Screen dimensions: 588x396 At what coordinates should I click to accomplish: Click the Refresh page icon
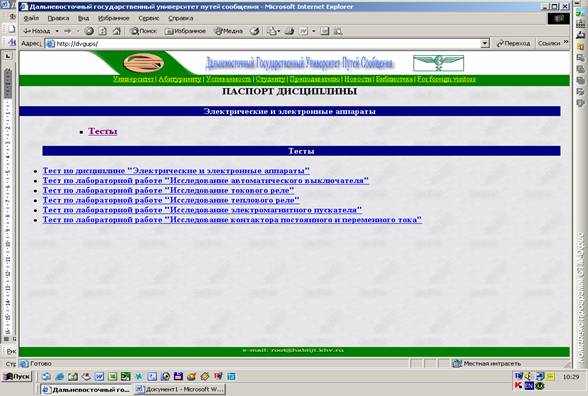[x=103, y=31]
